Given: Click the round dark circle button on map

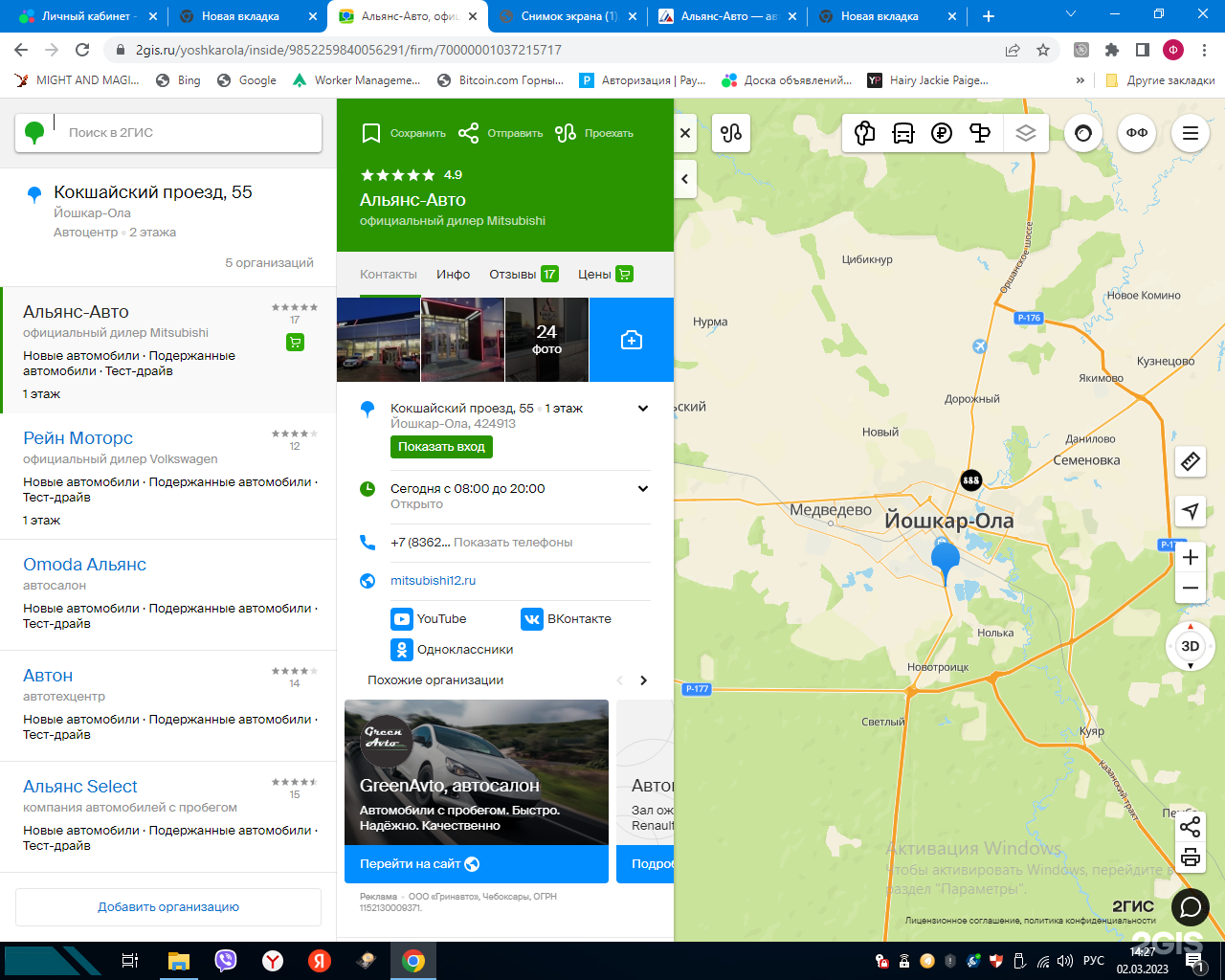Looking at the screenshot, I should click(1083, 133).
